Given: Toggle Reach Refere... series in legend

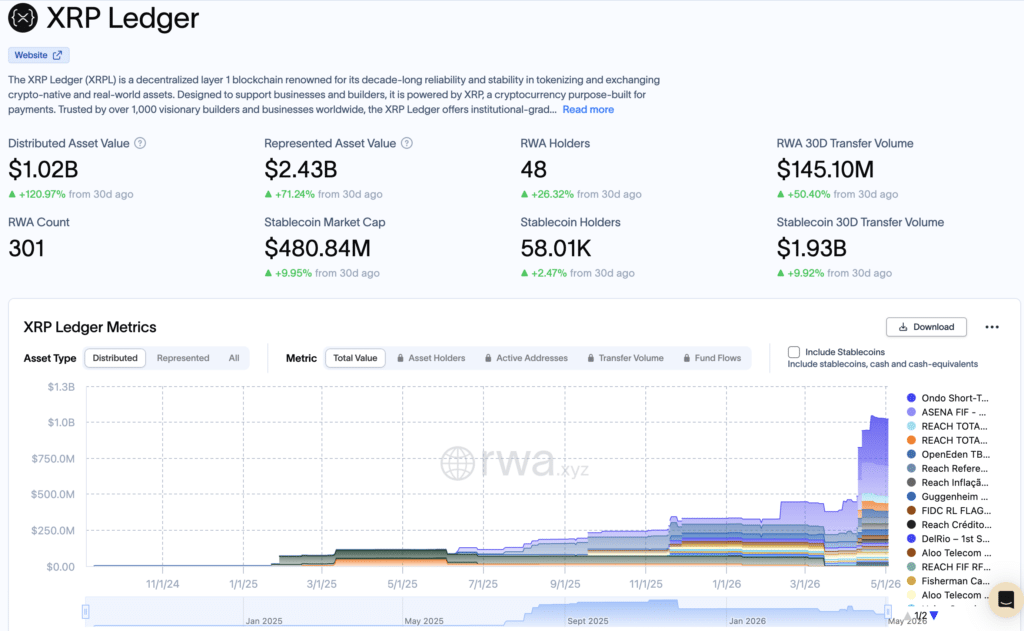Looking at the screenshot, I should point(948,468).
